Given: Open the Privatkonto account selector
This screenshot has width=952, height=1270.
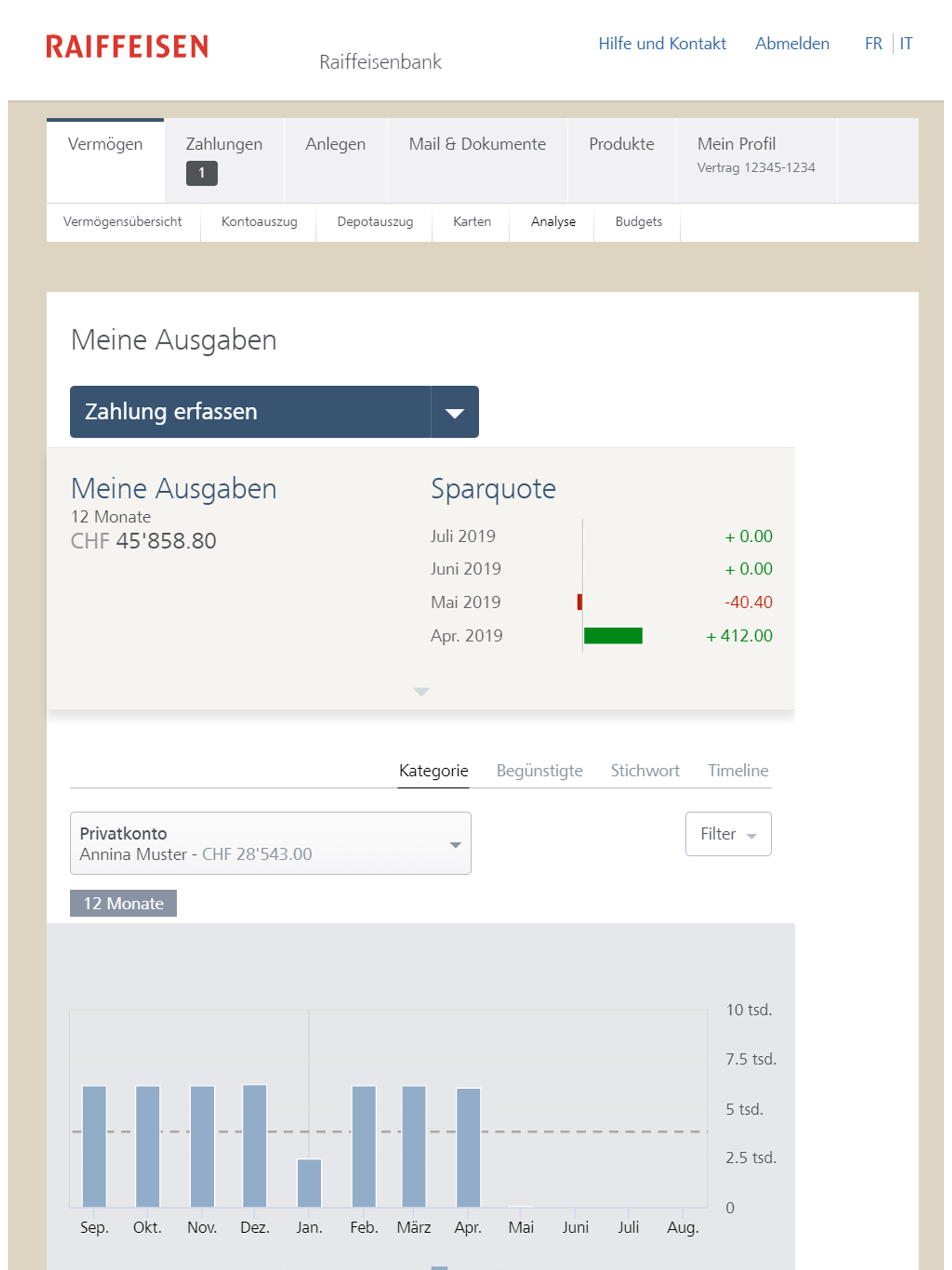Looking at the screenshot, I should tap(270, 843).
